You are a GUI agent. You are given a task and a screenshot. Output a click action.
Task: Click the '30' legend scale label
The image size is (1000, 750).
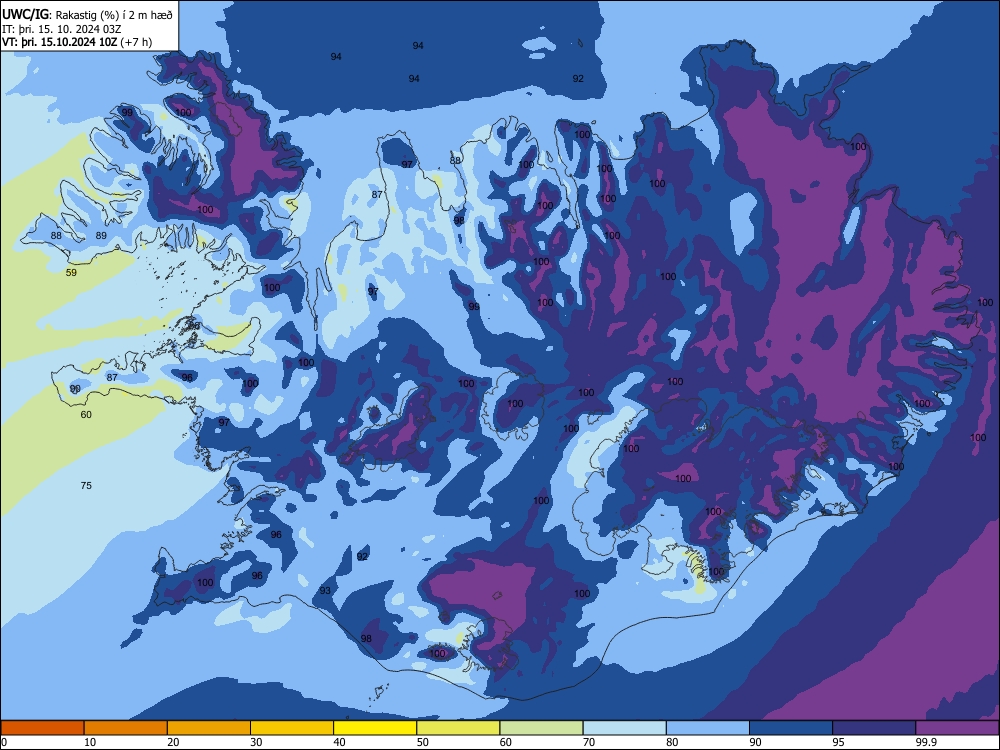256,742
